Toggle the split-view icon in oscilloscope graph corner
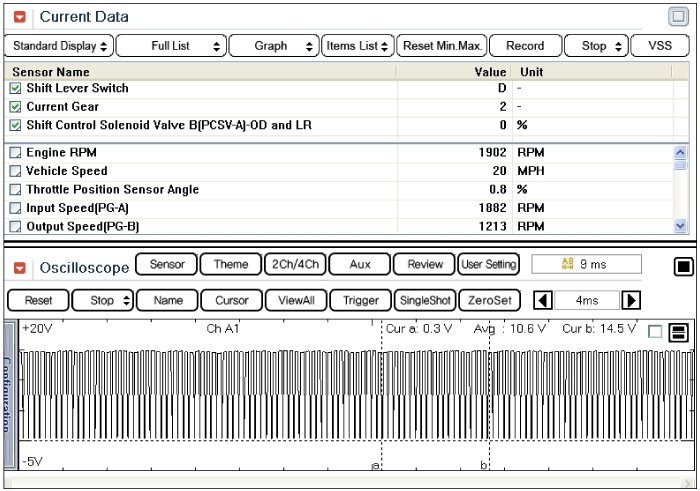 (679, 333)
